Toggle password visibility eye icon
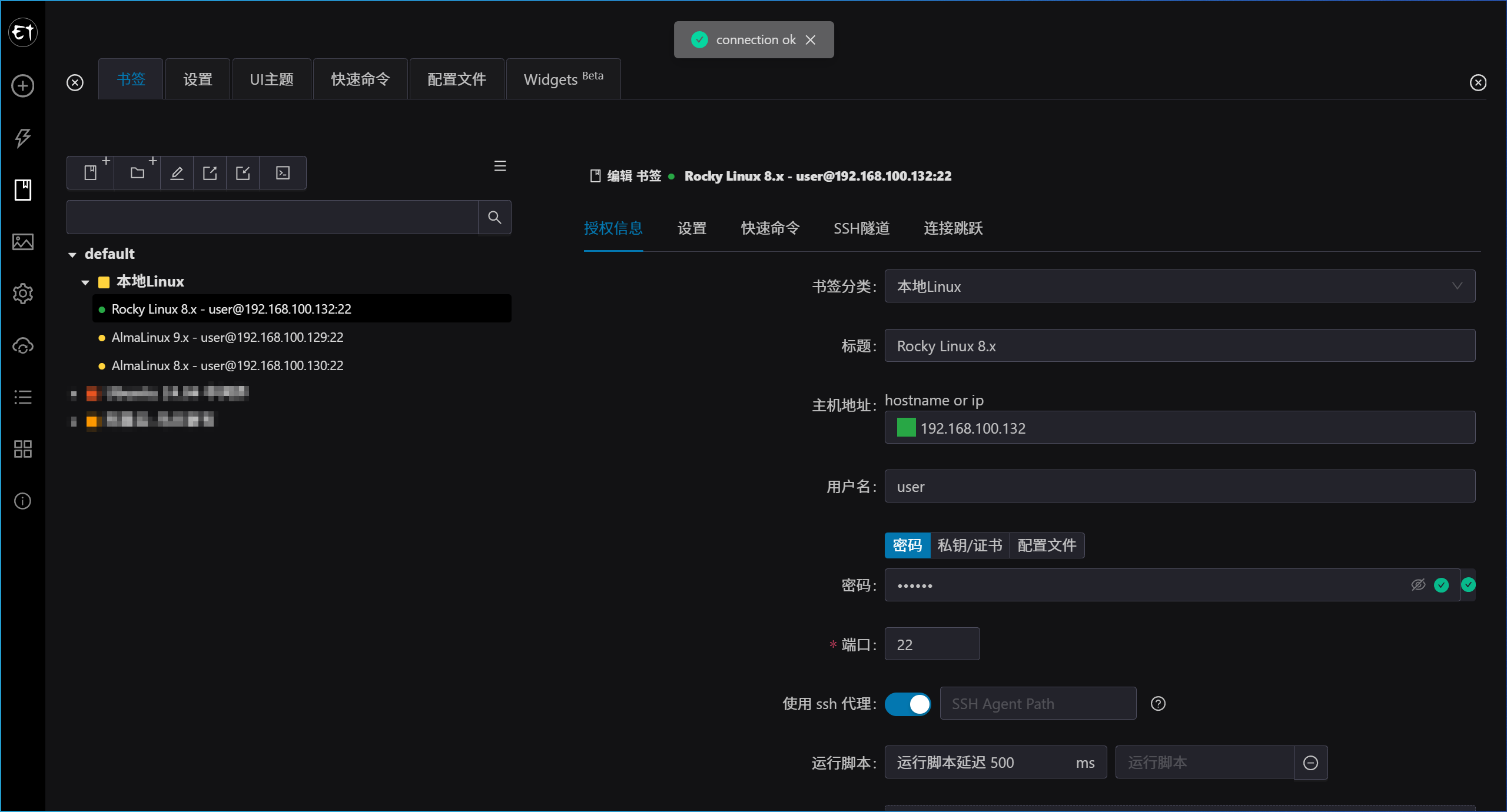Screen dimensions: 1507x812 [x=1418, y=585]
